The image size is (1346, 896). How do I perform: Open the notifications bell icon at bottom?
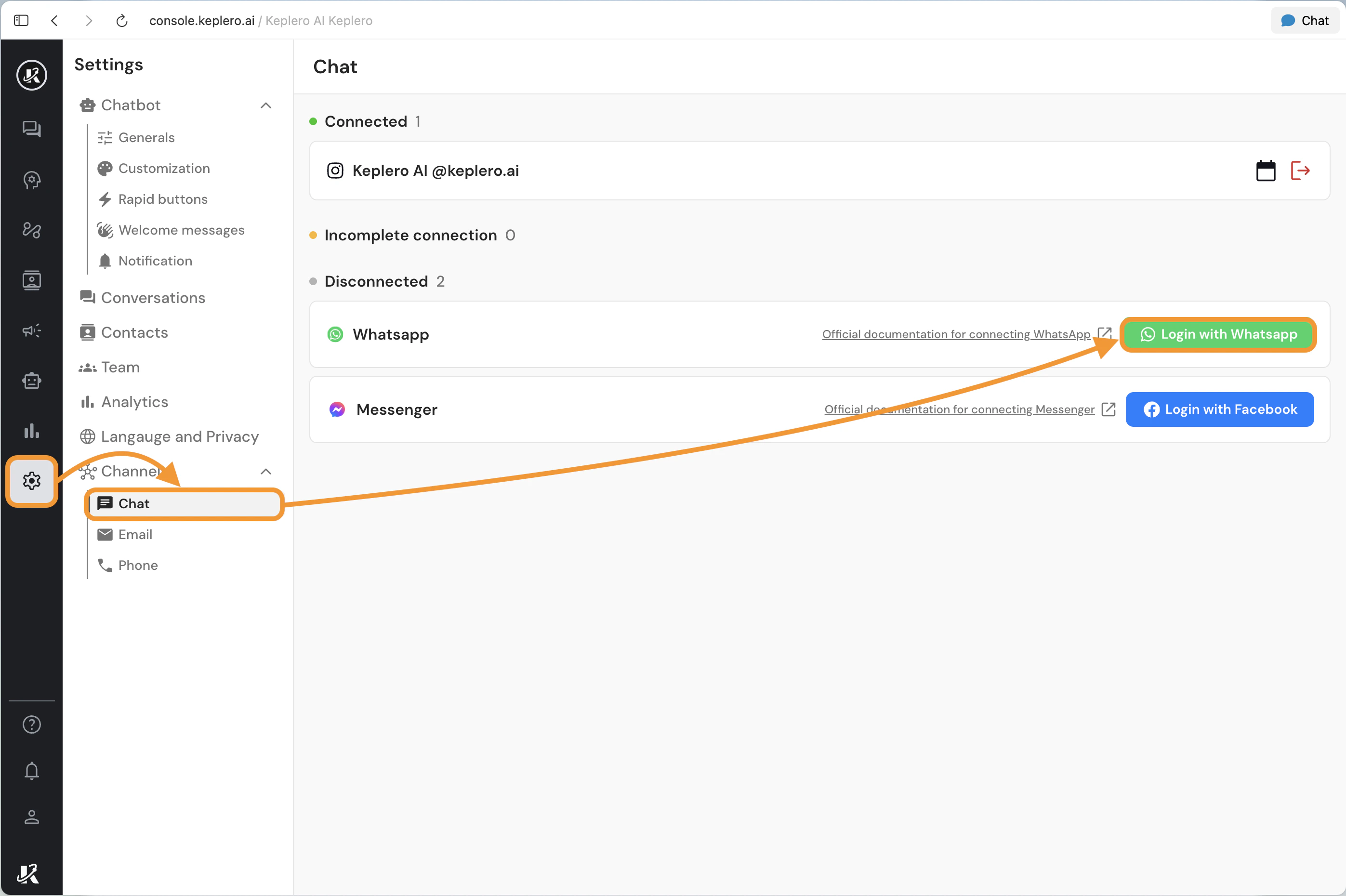click(31, 771)
